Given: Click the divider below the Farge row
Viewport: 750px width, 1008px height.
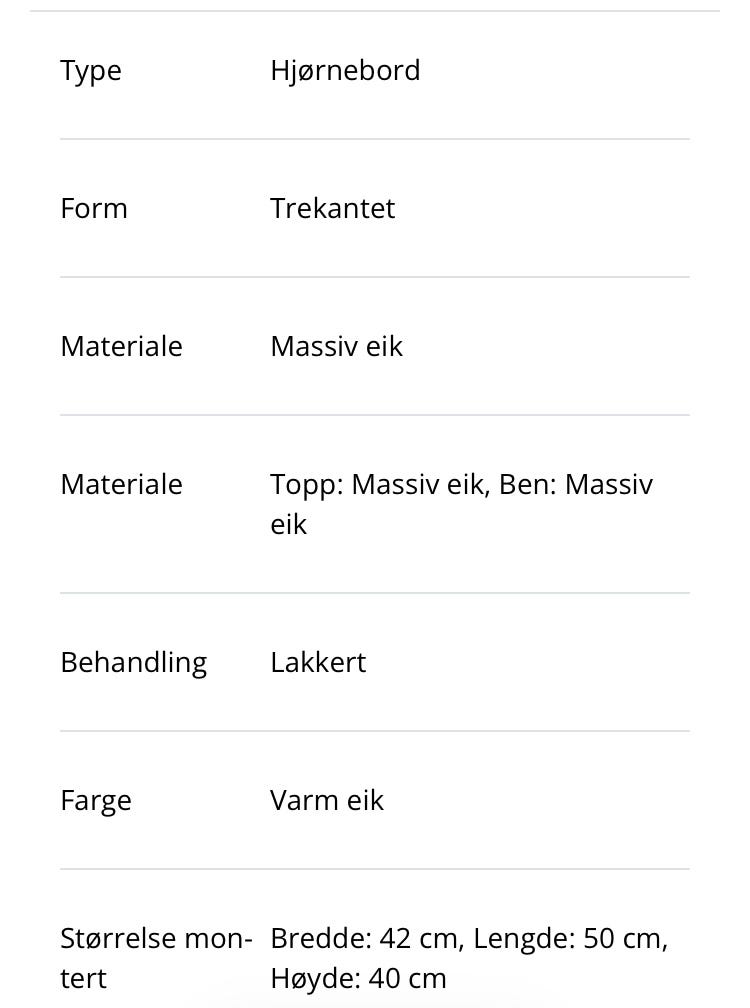Looking at the screenshot, I should [375, 869].
